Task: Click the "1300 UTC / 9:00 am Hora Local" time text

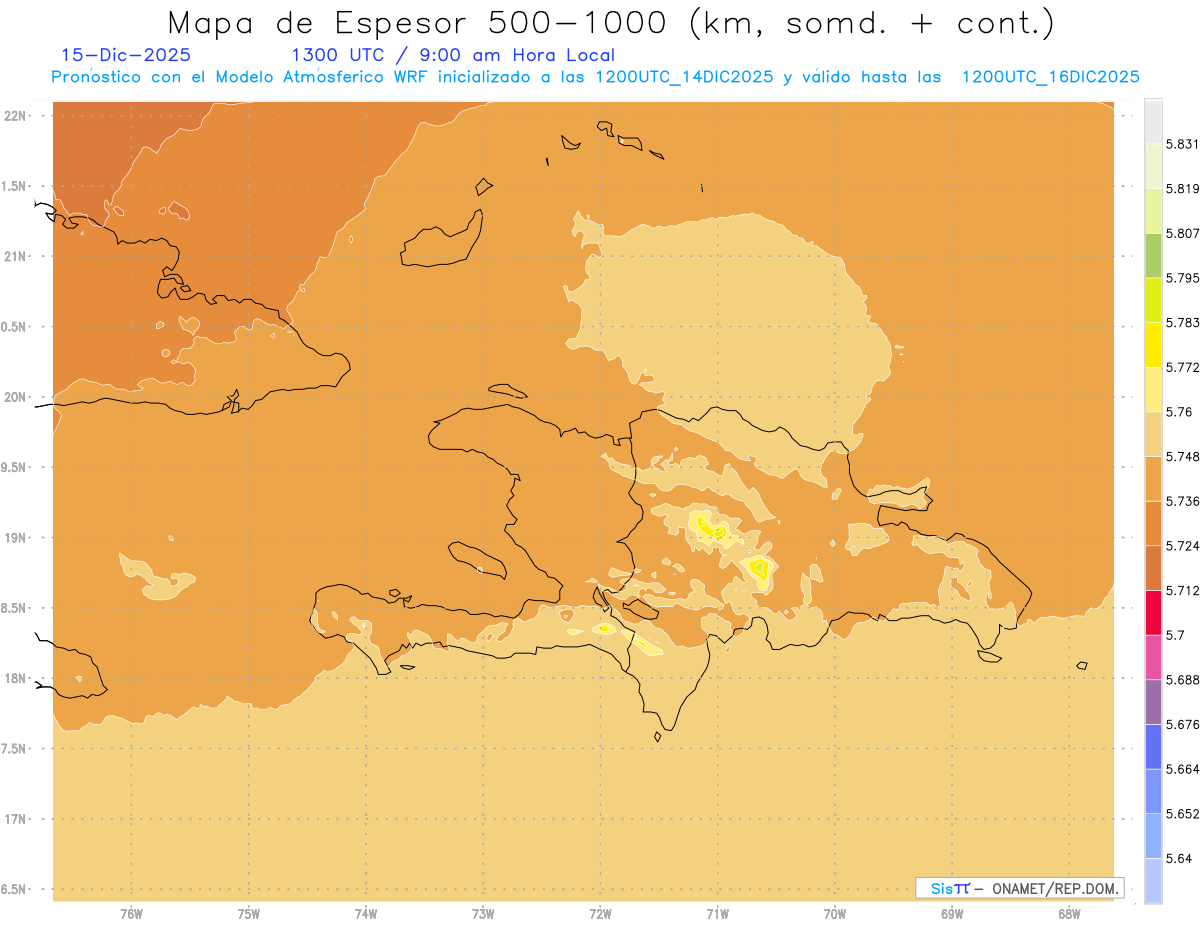Action: pyautogui.click(x=453, y=55)
